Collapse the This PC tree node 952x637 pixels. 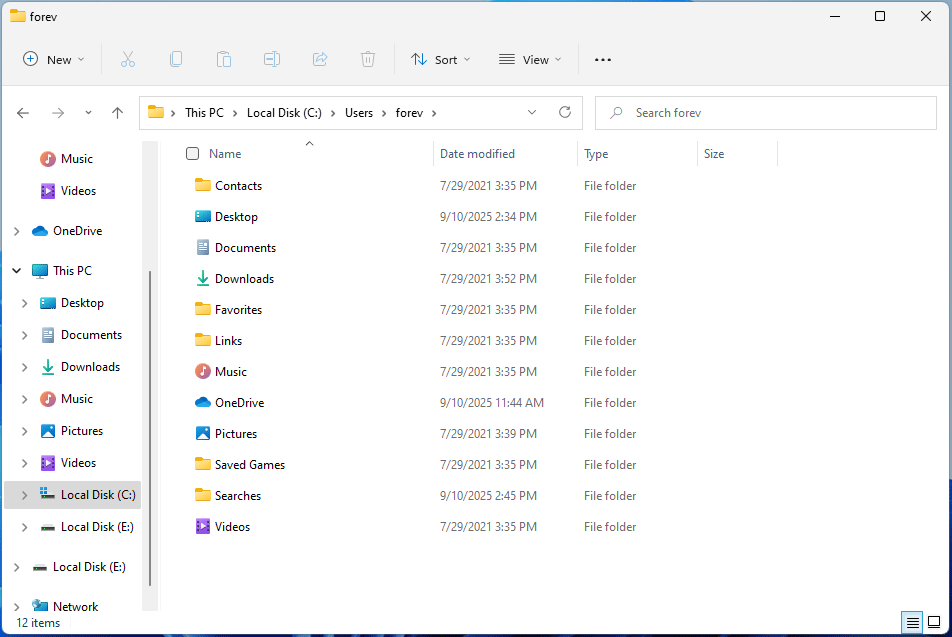pyautogui.click(x=17, y=271)
